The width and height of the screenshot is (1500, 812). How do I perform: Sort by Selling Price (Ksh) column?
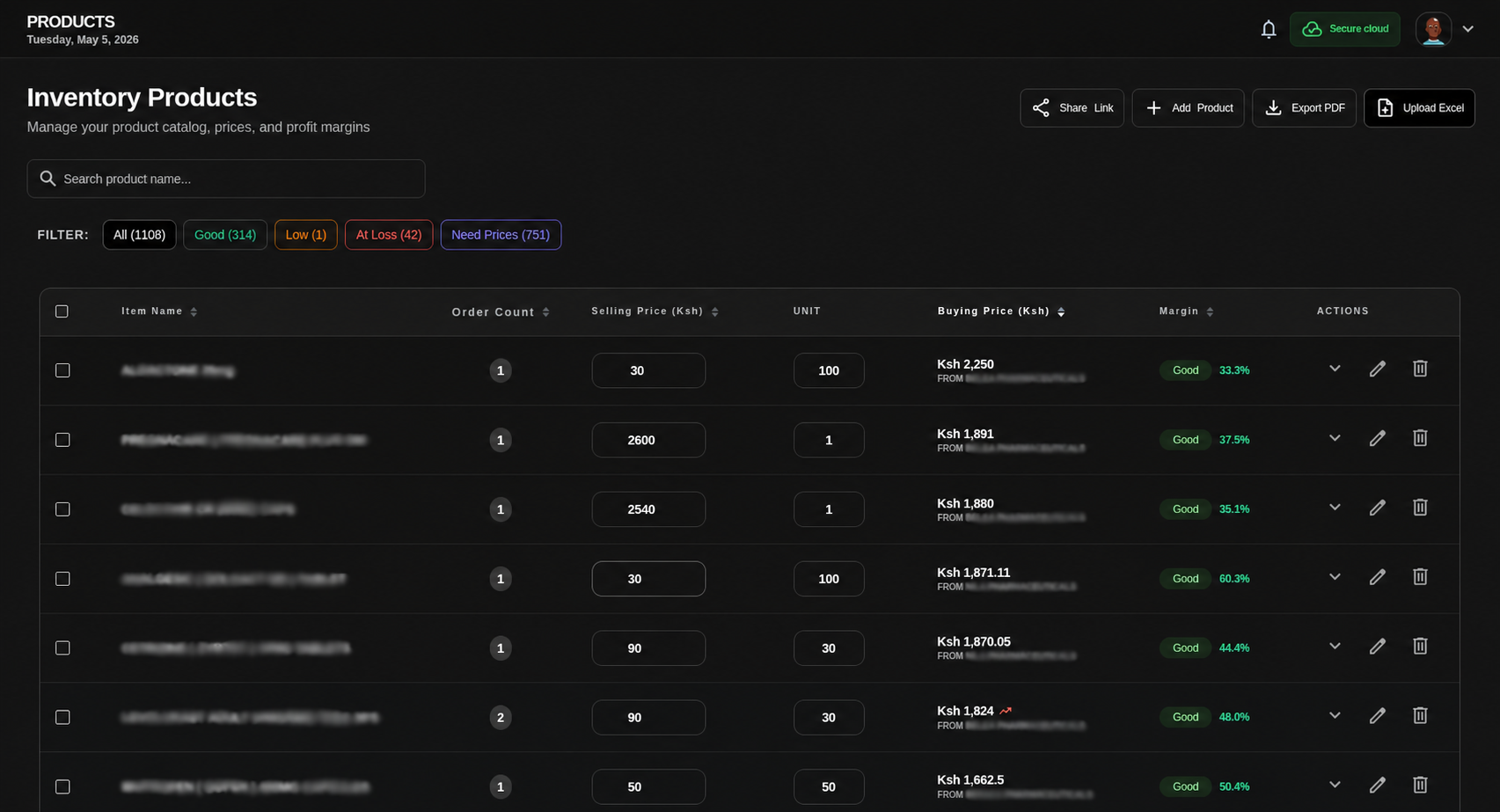[655, 311]
